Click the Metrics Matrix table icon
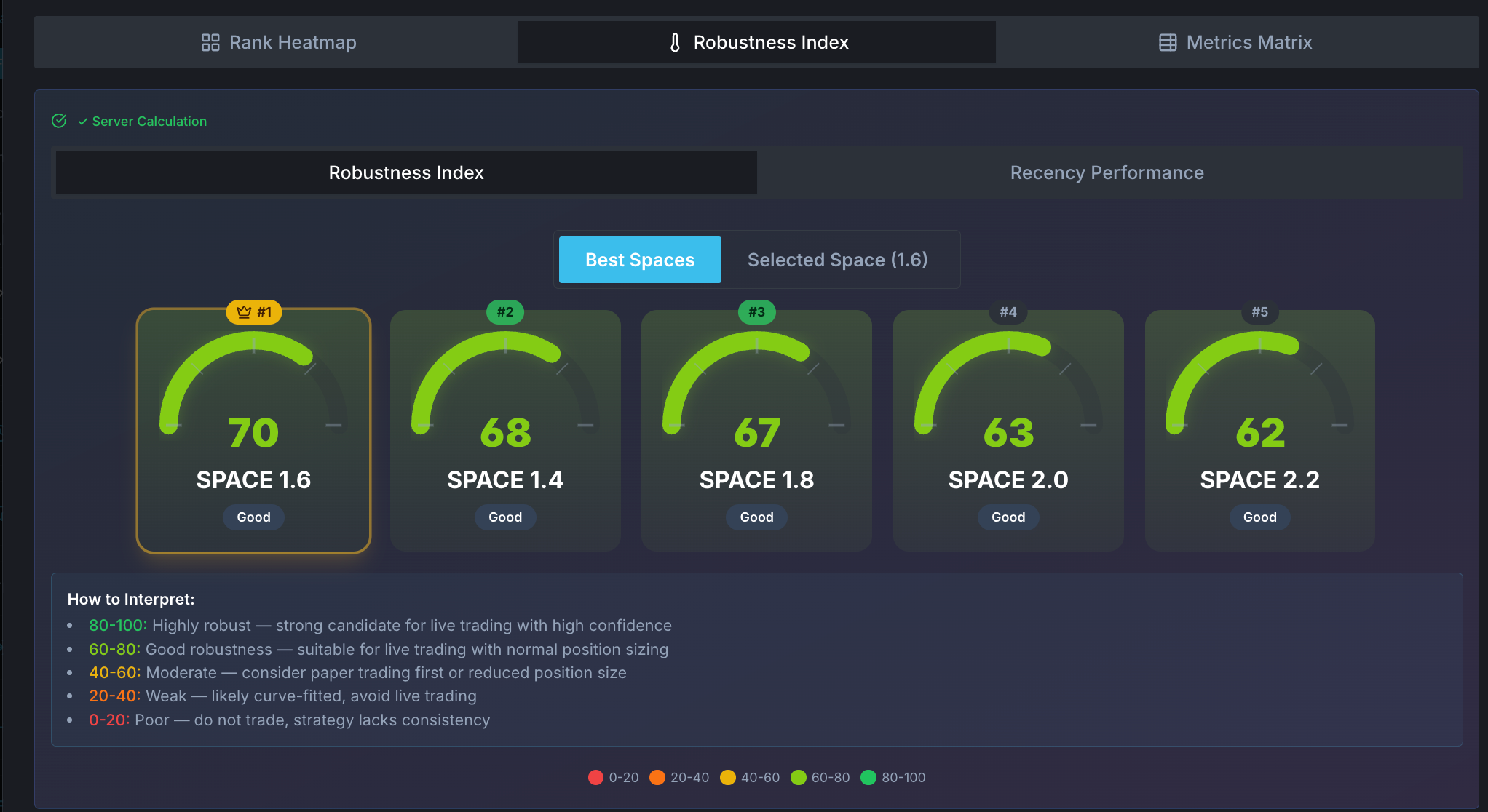Image resolution: width=1488 pixels, height=812 pixels. [x=1168, y=42]
